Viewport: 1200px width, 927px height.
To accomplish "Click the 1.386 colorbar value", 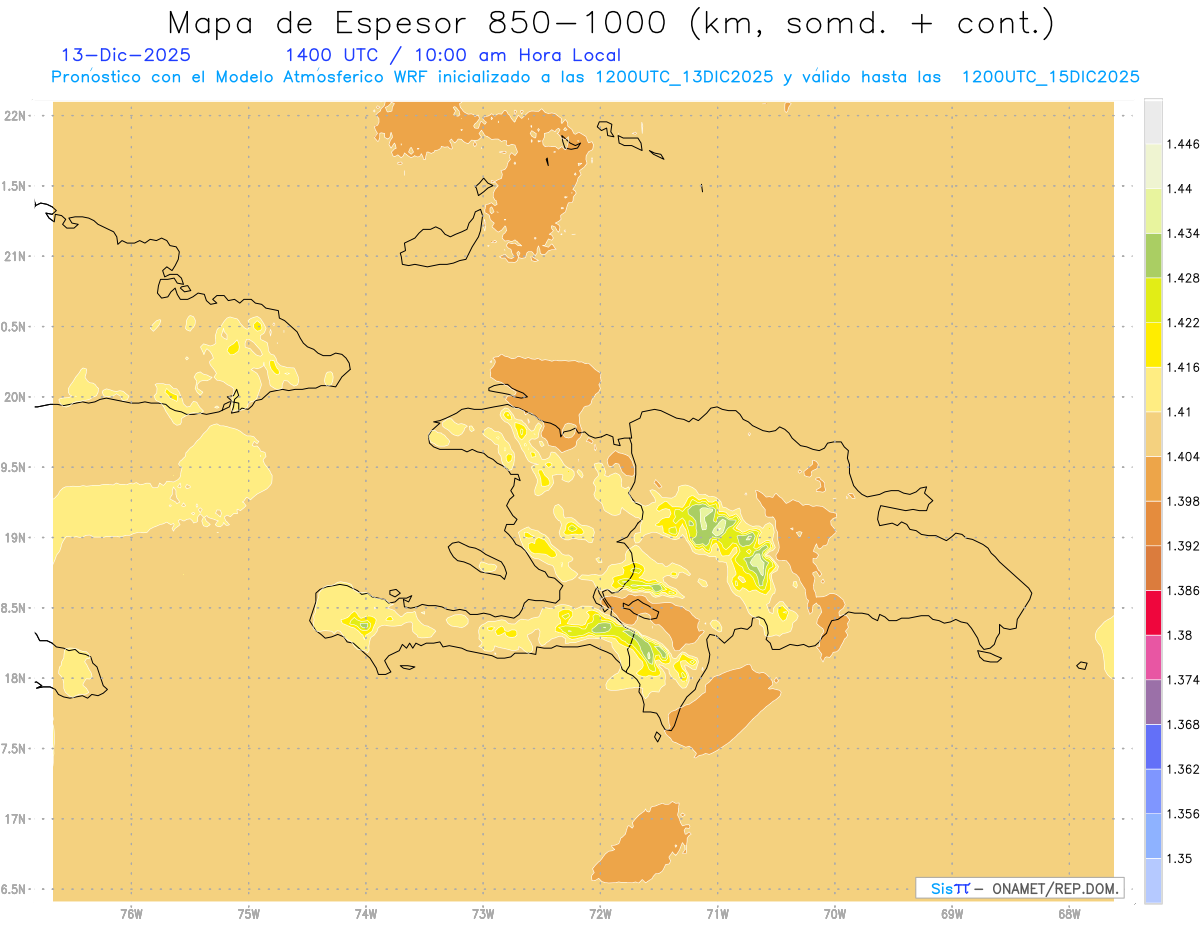I will pos(1183,591).
